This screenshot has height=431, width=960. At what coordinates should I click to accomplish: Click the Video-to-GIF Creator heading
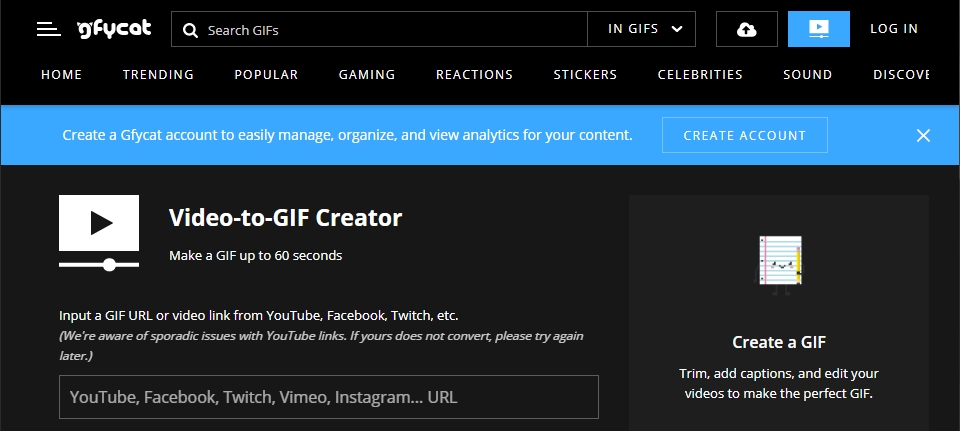(x=285, y=218)
